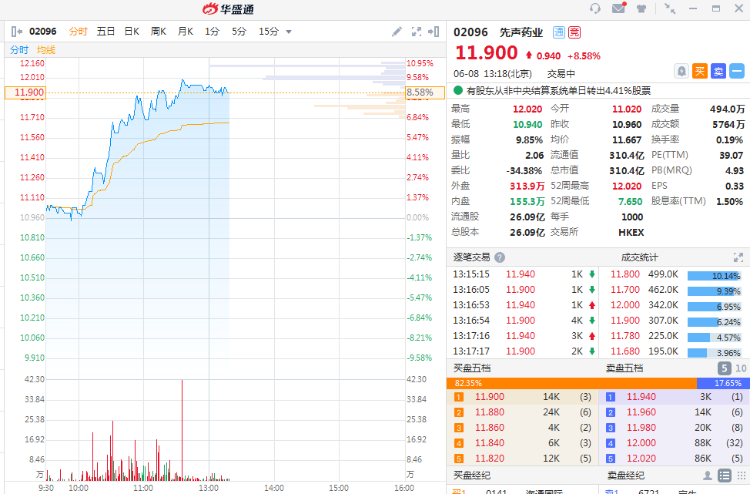Image resolution: width=750 pixels, height=494 pixels.
Task: Select bid level 1 at 11.900
Action: [x=522, y=396]
